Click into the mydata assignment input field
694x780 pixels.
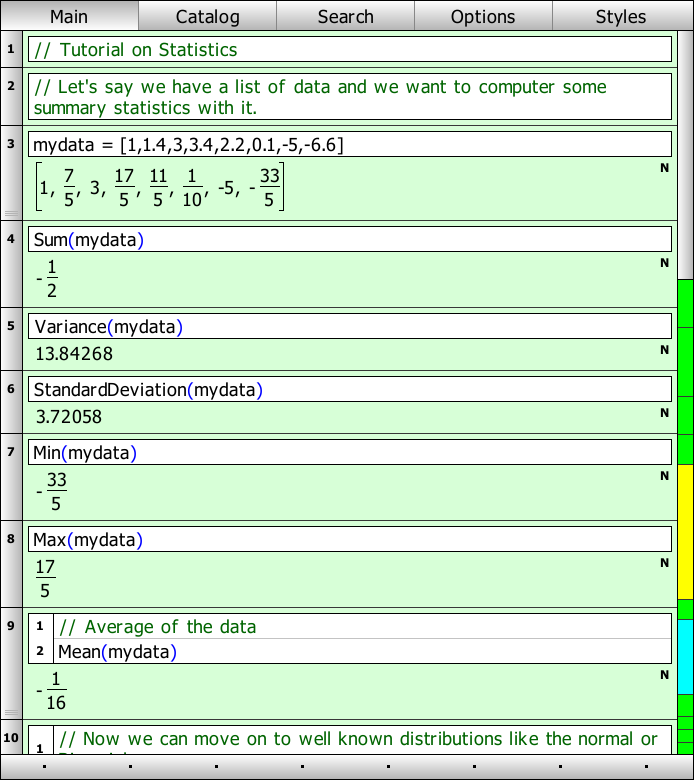[x=350, y=145]
